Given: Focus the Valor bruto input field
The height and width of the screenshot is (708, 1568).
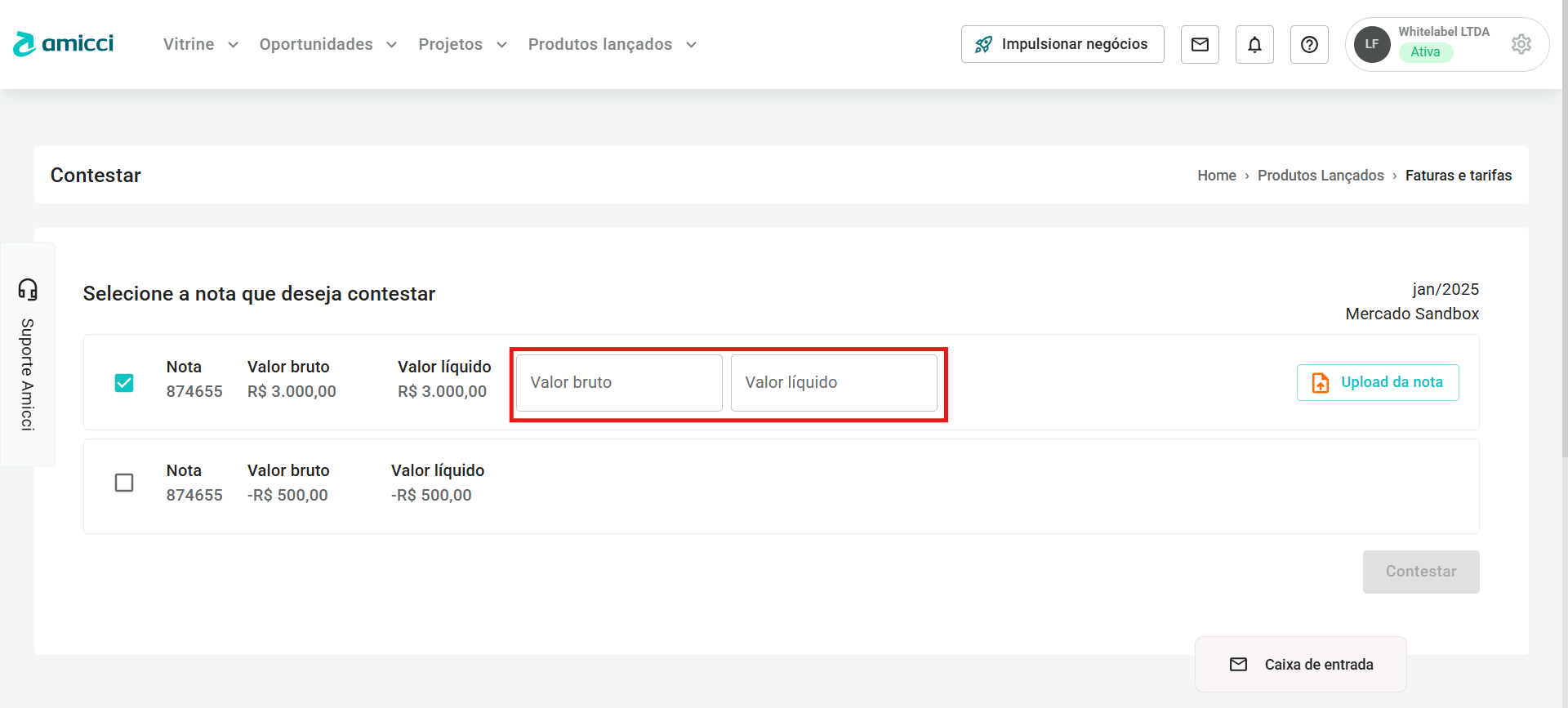Looking at the screenshot, I should pyautogui.click(x=619, y=382).
